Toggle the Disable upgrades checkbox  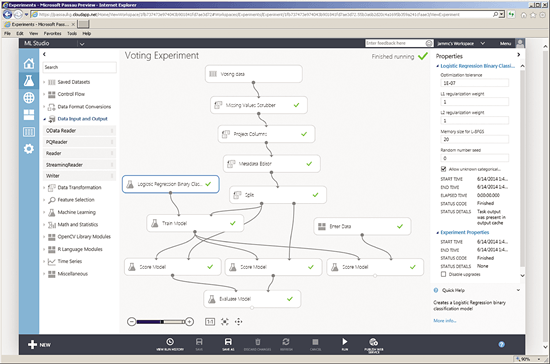point(443,274)
